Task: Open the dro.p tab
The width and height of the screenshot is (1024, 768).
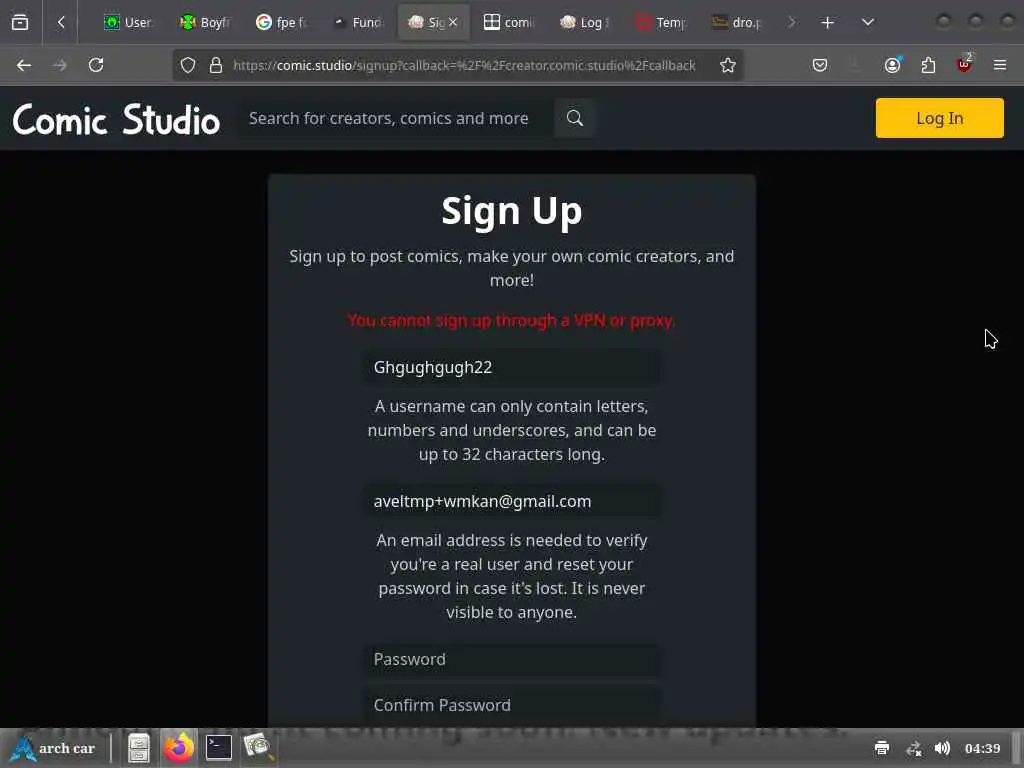Action: pos(737,22)
